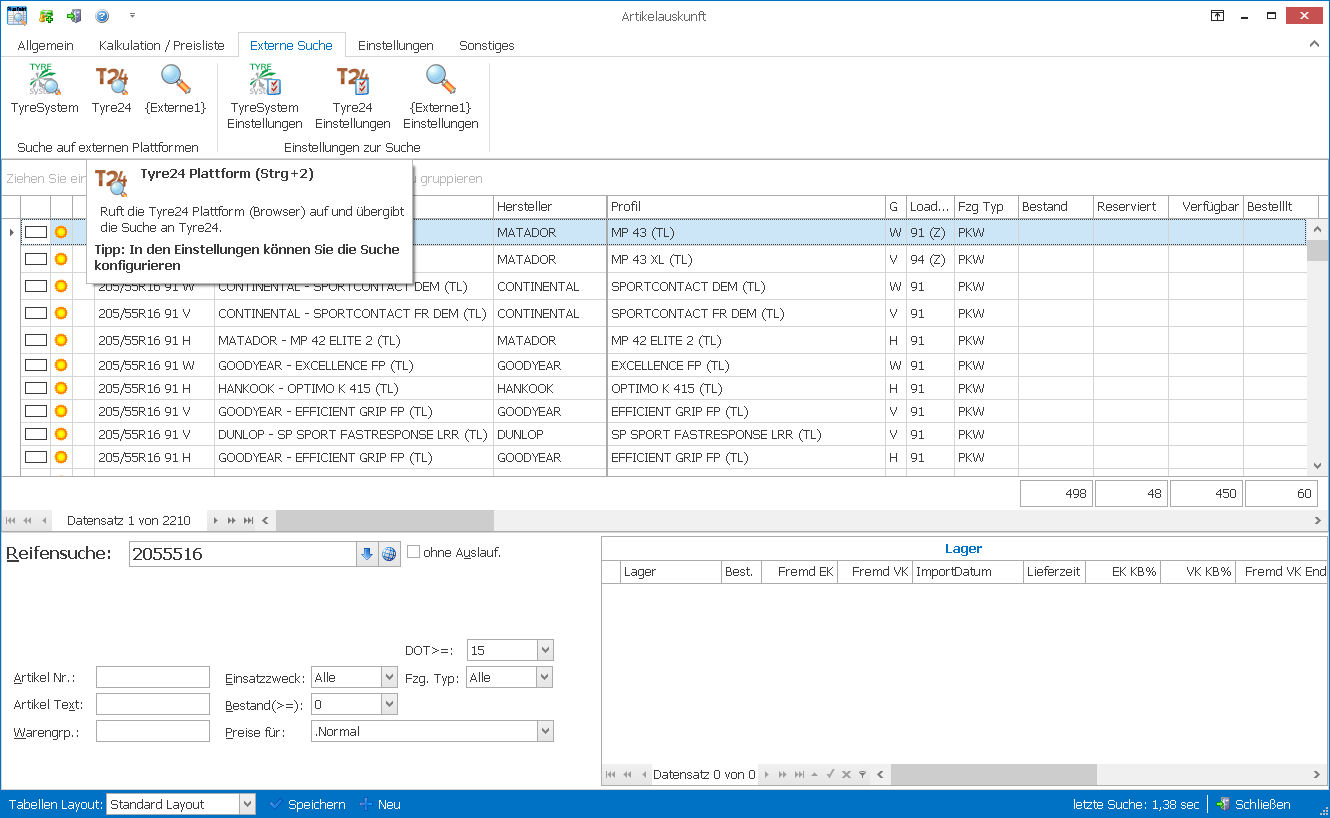The image size is (1330, 818).
Task: Click summer tyre icon on DUNLOP SP SPORT row
Action: pos(61,434)
